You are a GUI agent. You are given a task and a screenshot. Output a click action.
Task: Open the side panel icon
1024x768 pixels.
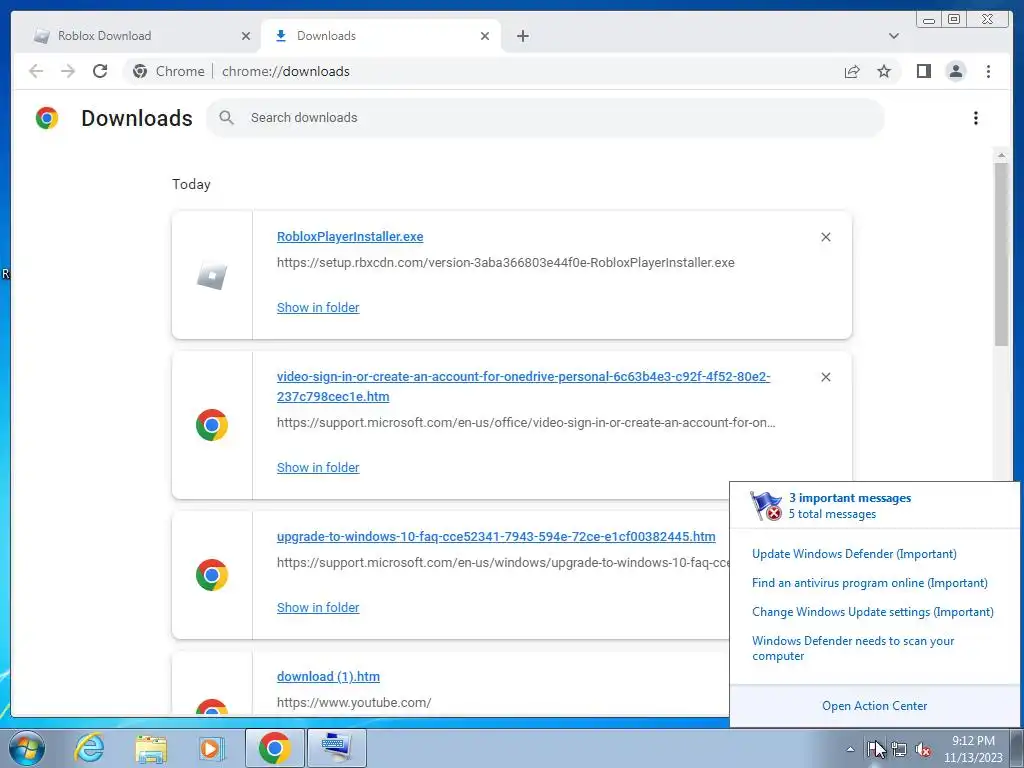pyautogui.click(x=923, y=71)
